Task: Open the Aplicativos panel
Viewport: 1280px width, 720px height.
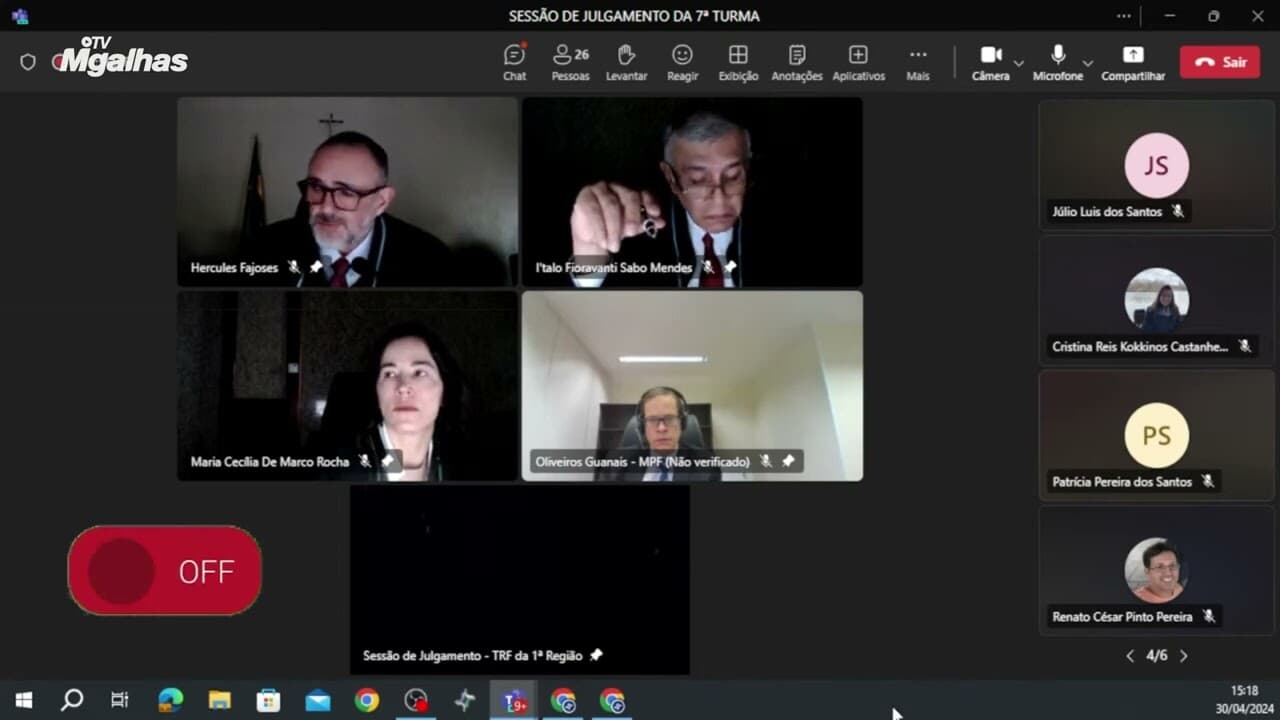Action: (x=858, y=62)
